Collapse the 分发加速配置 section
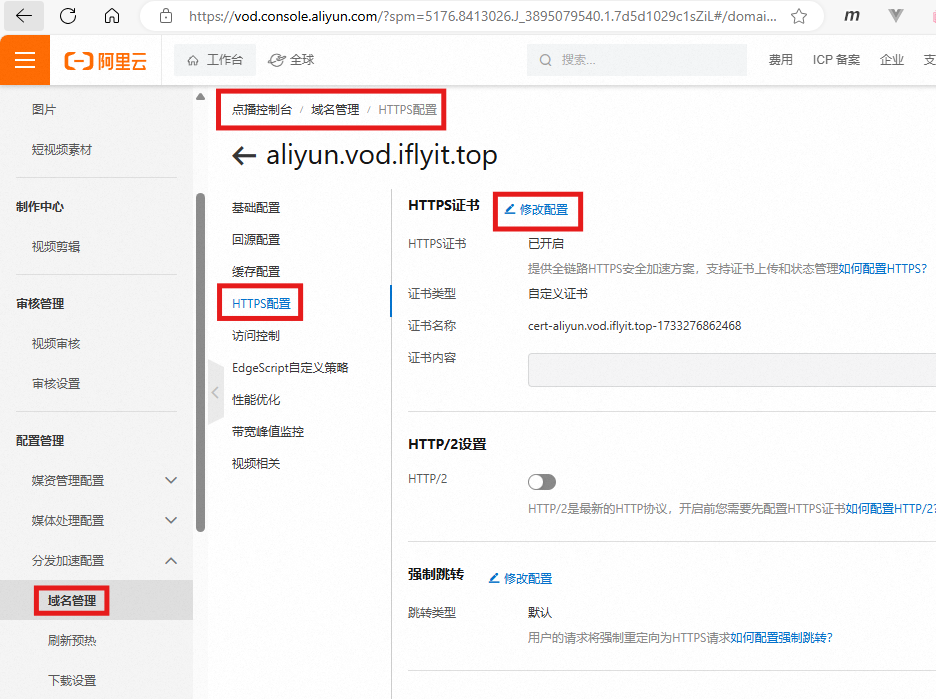 coord(171,561)
